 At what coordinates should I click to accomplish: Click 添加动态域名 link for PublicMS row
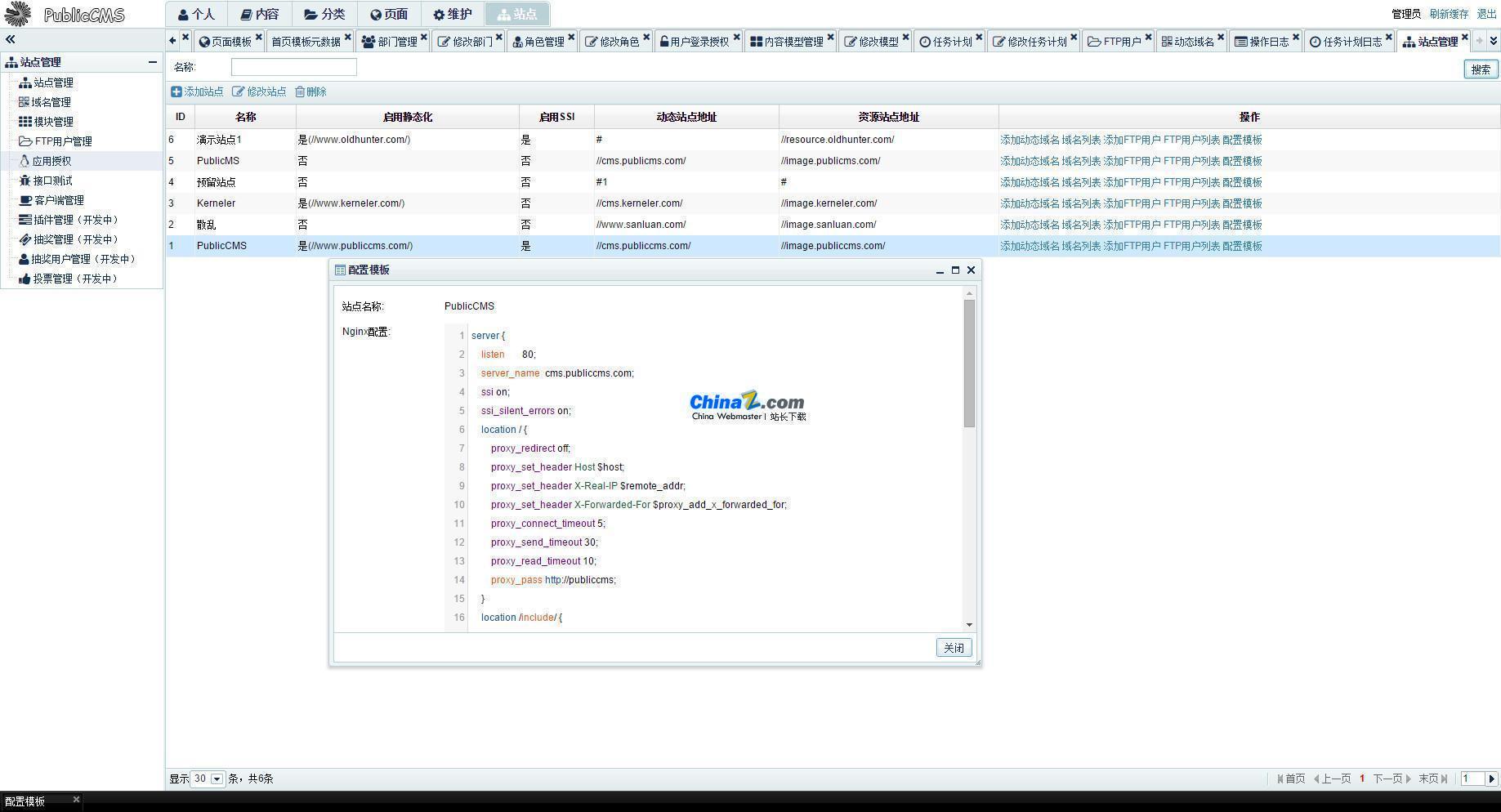click(x=1030, y=161)
